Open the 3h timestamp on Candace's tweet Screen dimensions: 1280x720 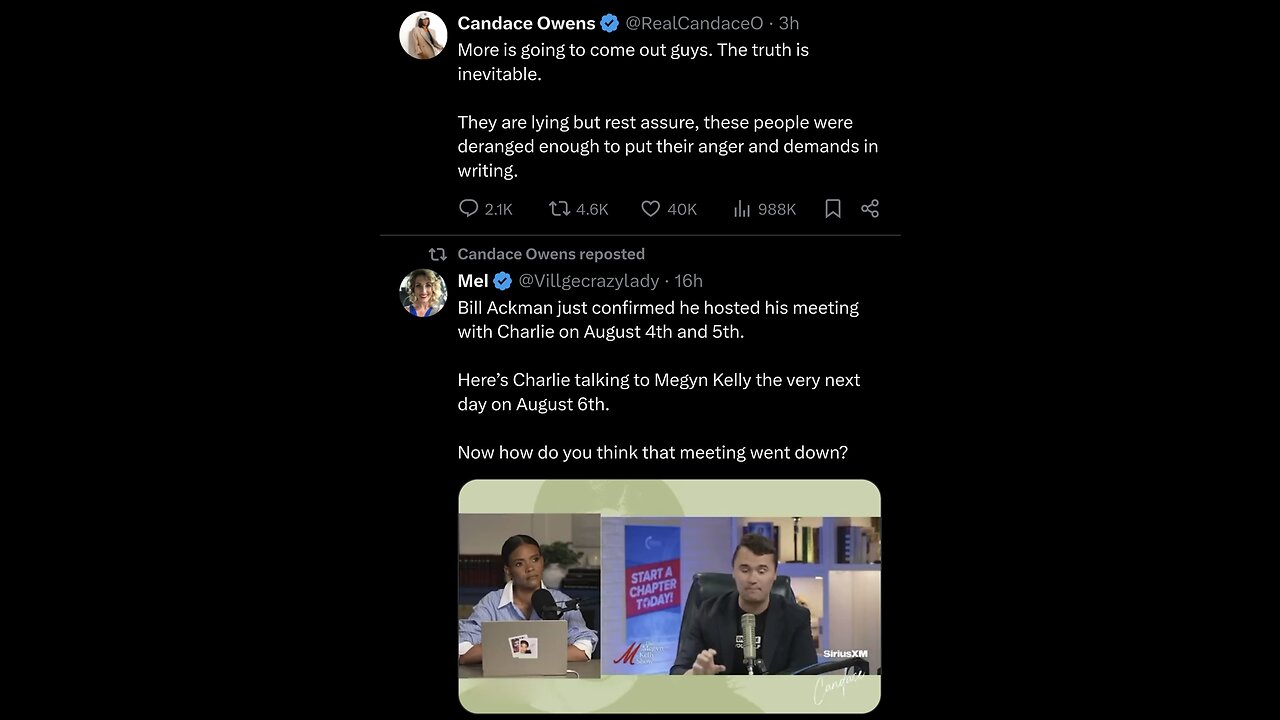pyautogui.click(x=789, y=23)
